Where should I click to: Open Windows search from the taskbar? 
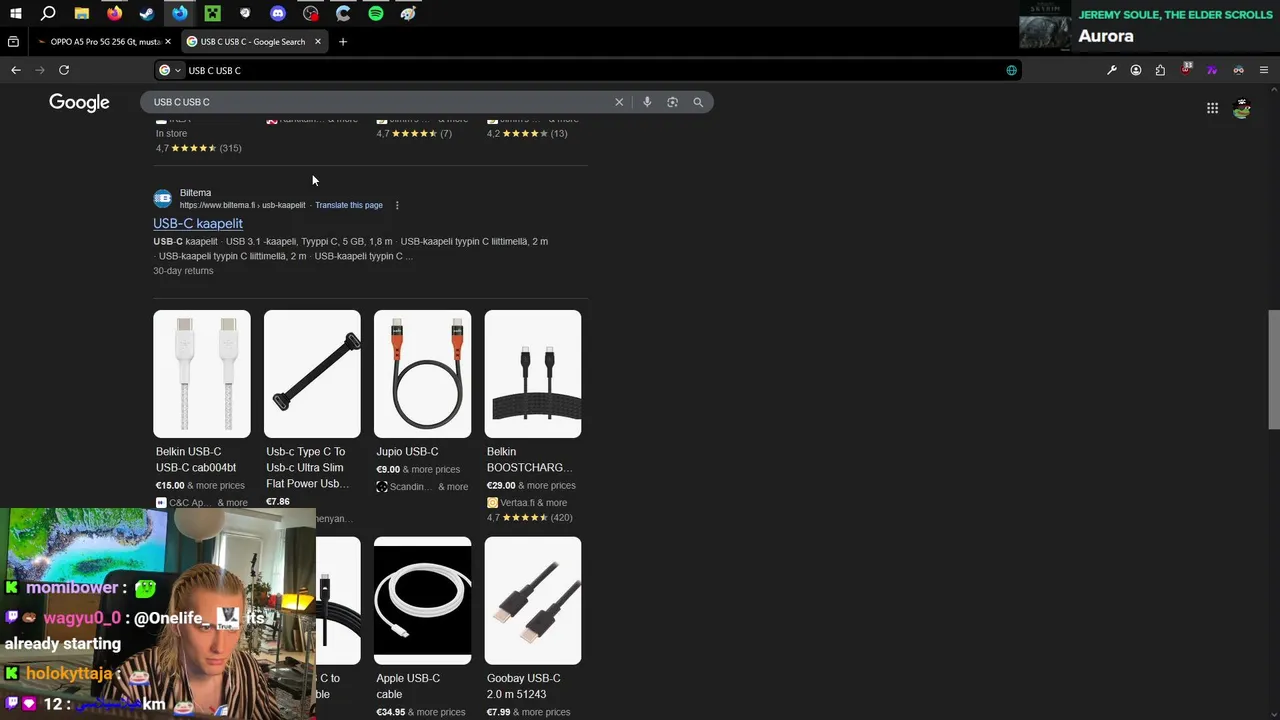click(x=48, y=14)
